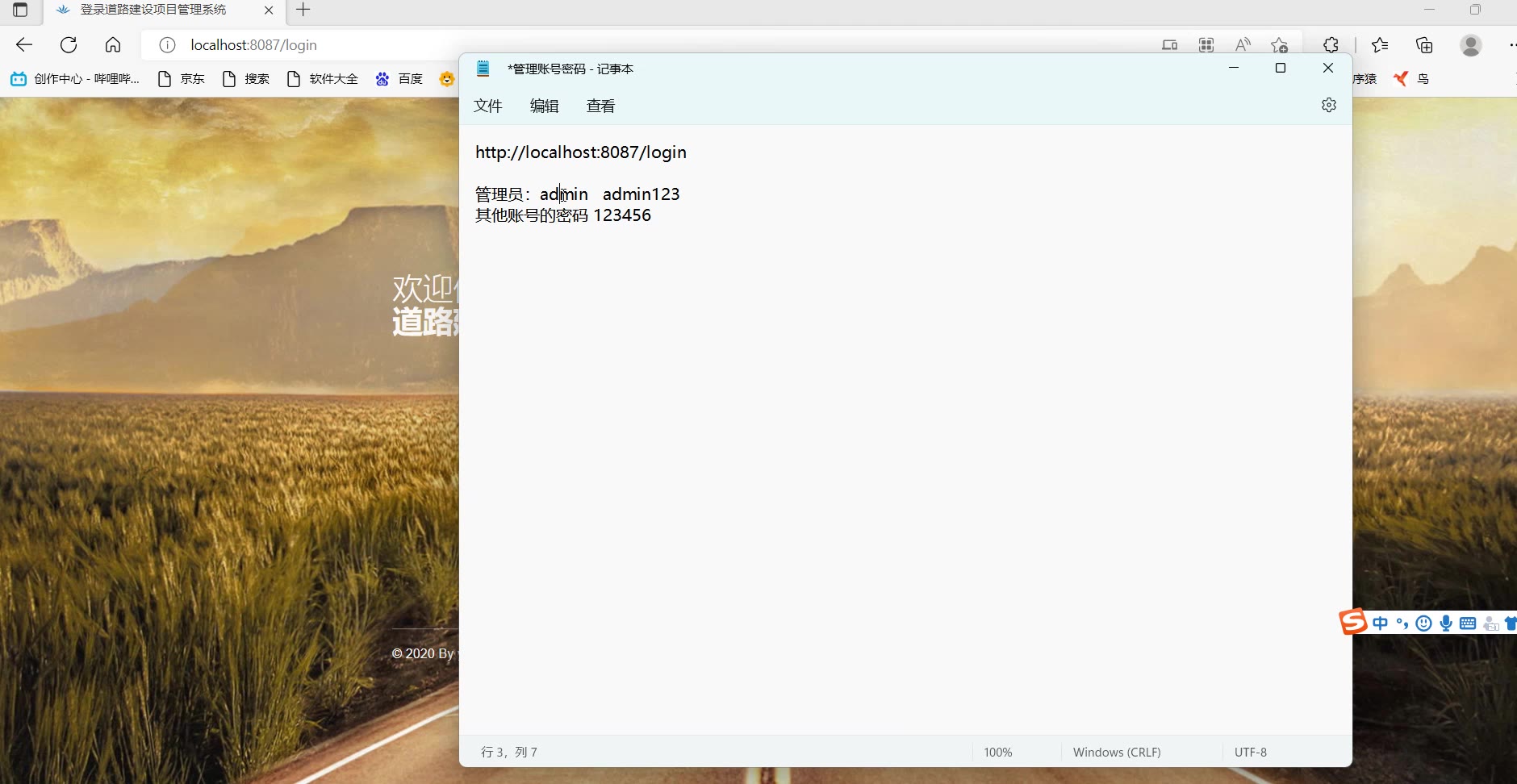The width and height of the screenshot is (1517, 784).
Task: Click the 行 3, 列 7 status entry
Action: (x=509, y=752)
